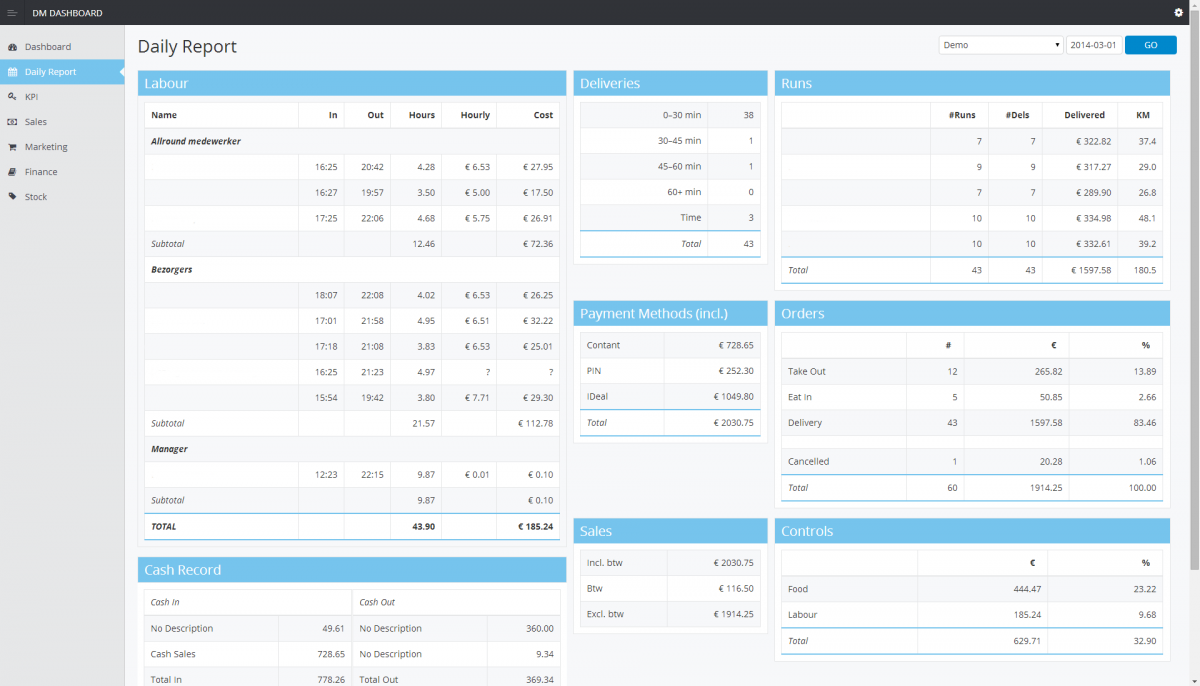The height and width of the screenshot is (686, 1200).
Task: Click the Dashboard gauge icon in sidebar
Action: (x=12, y=47)
